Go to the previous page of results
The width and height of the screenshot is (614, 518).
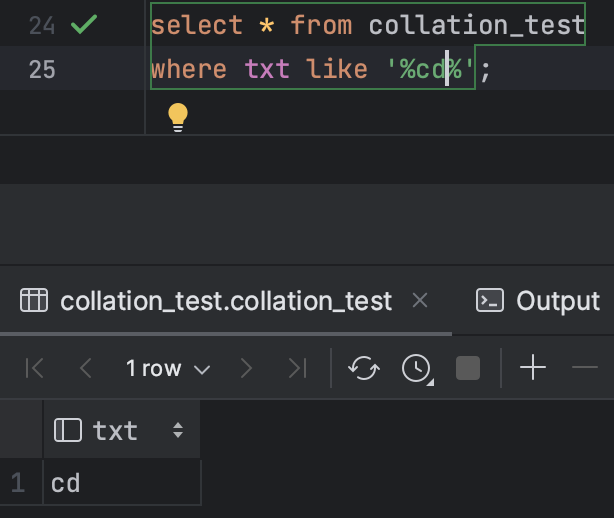pyautogui.click(x=86, y=368)
